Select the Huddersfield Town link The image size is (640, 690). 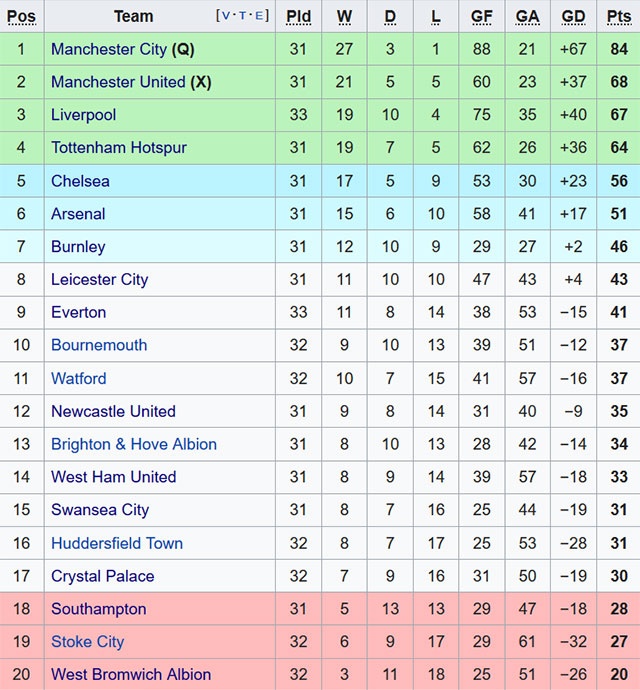pos(117,543)
